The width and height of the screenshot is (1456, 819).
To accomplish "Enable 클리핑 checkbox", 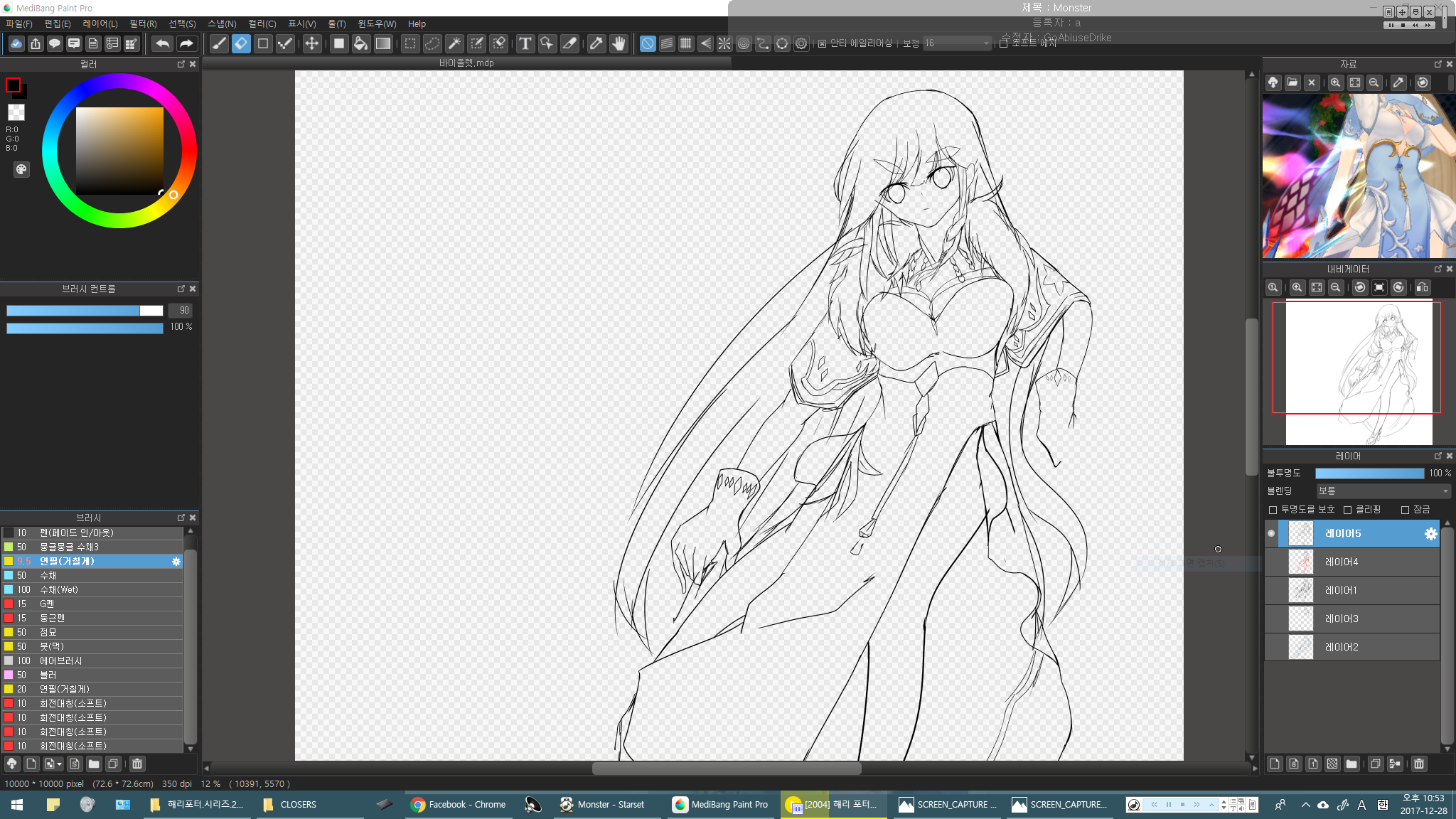I will tap(1347, 510).
